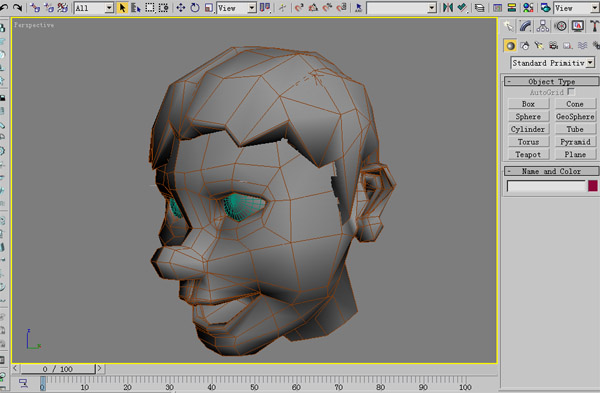Activate the Select and Link tool

tap(34, 7)
